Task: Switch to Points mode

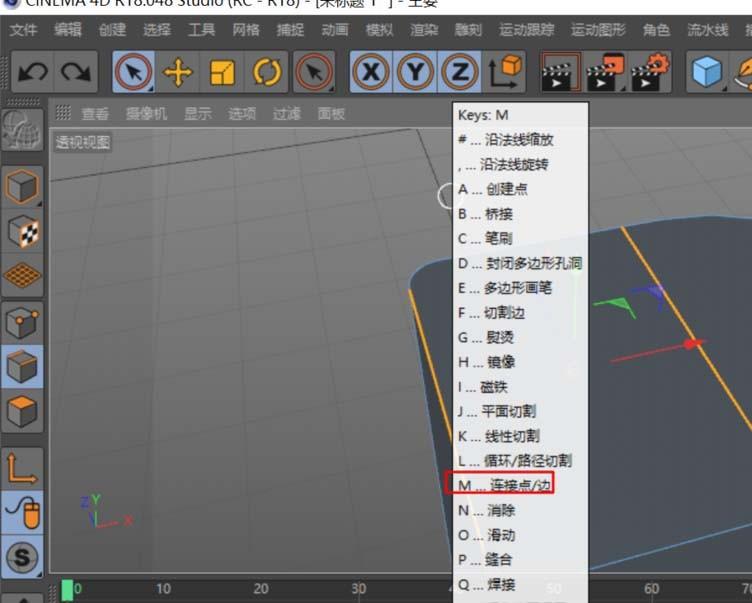Action: [x=22, y=322]
